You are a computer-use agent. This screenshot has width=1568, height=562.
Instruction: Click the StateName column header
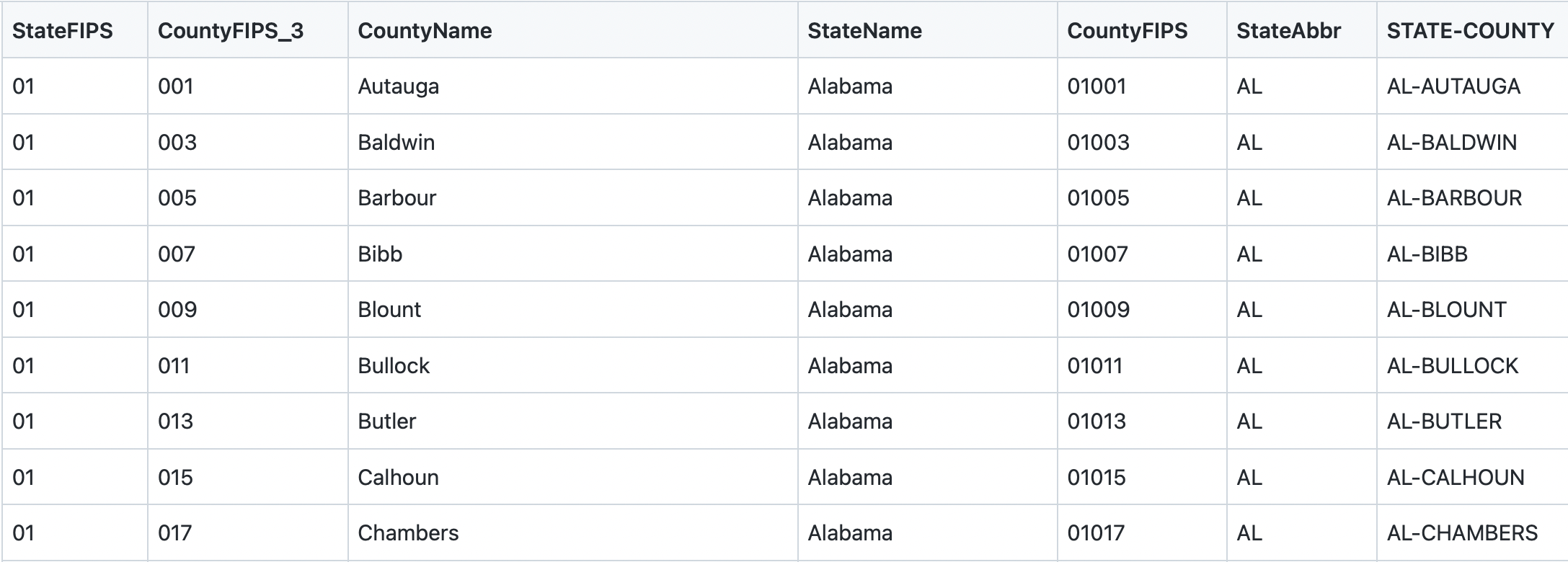pyautogui.click(x=864, y=31)
